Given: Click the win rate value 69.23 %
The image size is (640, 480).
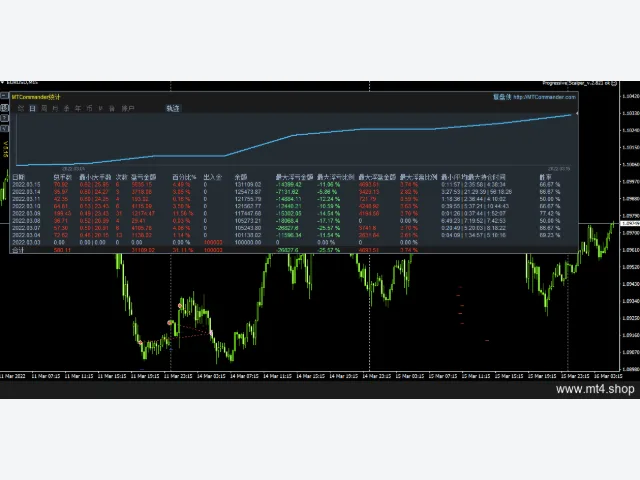Looking at the screenshot, I should [550, 235].
